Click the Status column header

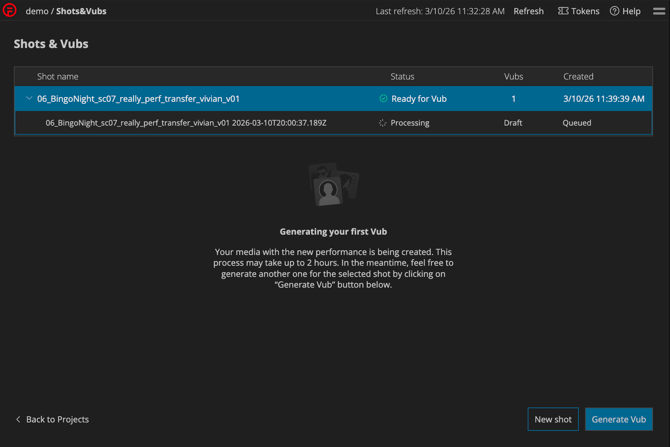pyautogui.click(x=402, y=76)
